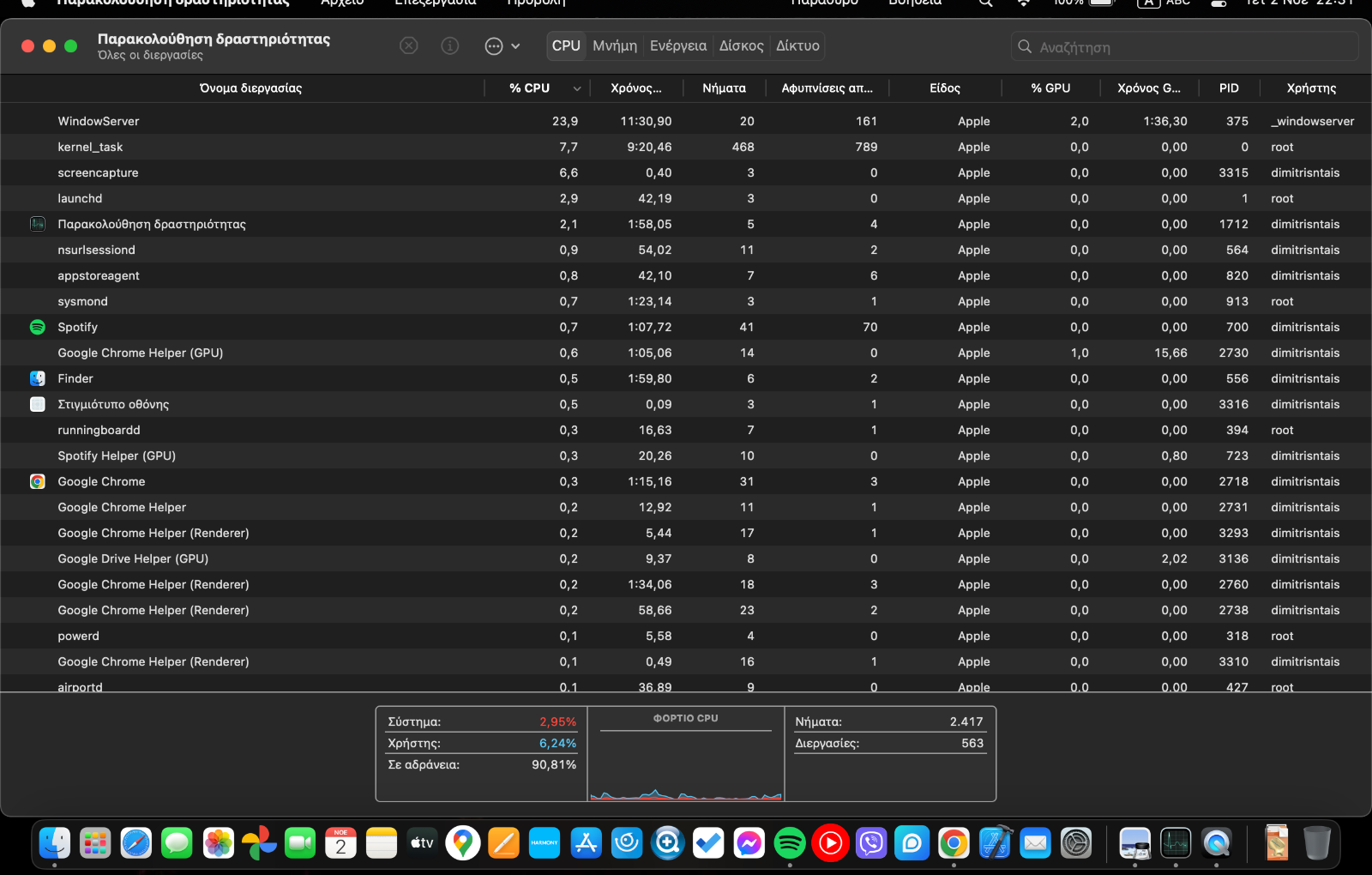Sort by Όνομα διεργασίας column header
This screenshot has width=1372, height=875.
(x=250, y=87)
